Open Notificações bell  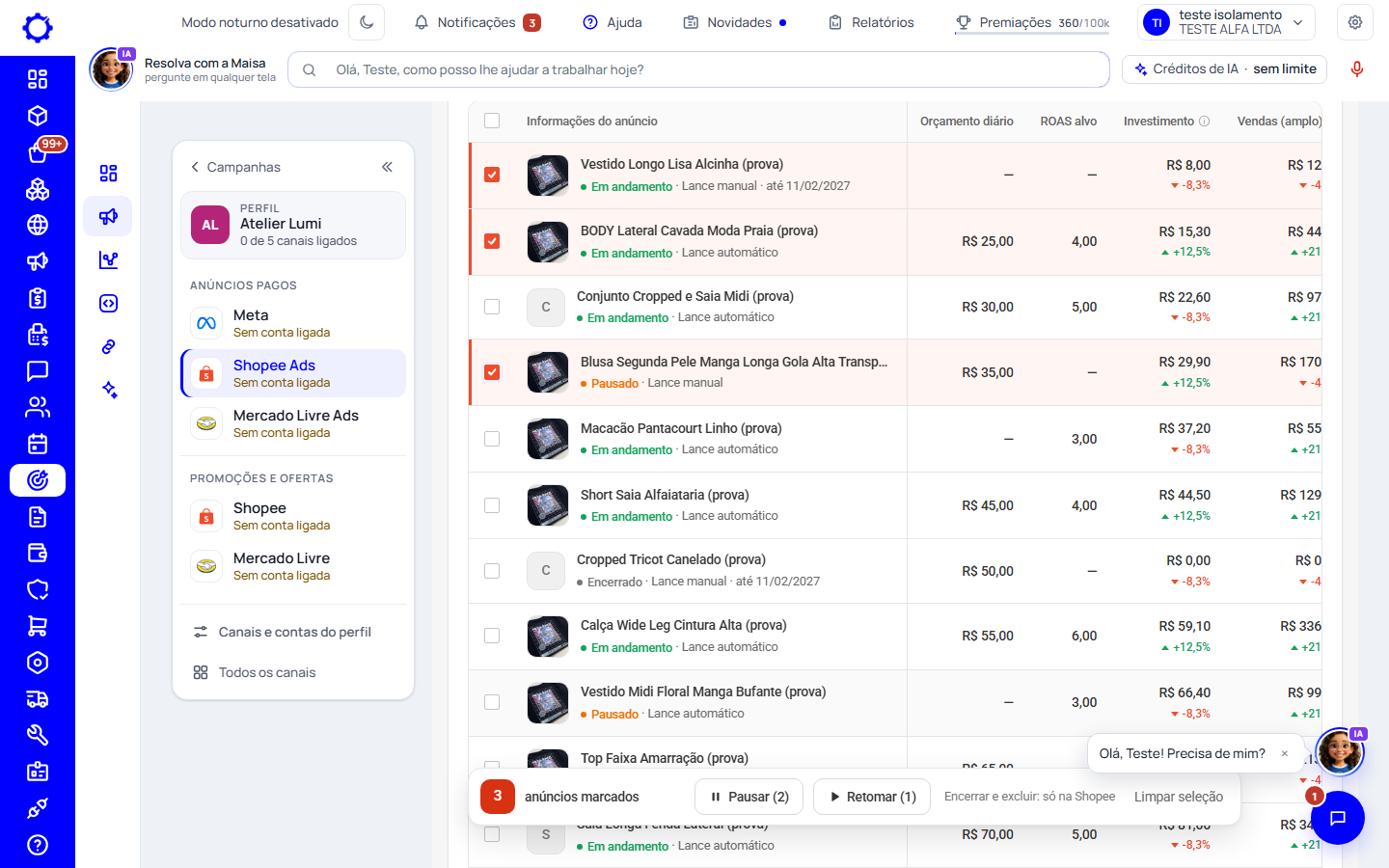click(x=477, y=22)
